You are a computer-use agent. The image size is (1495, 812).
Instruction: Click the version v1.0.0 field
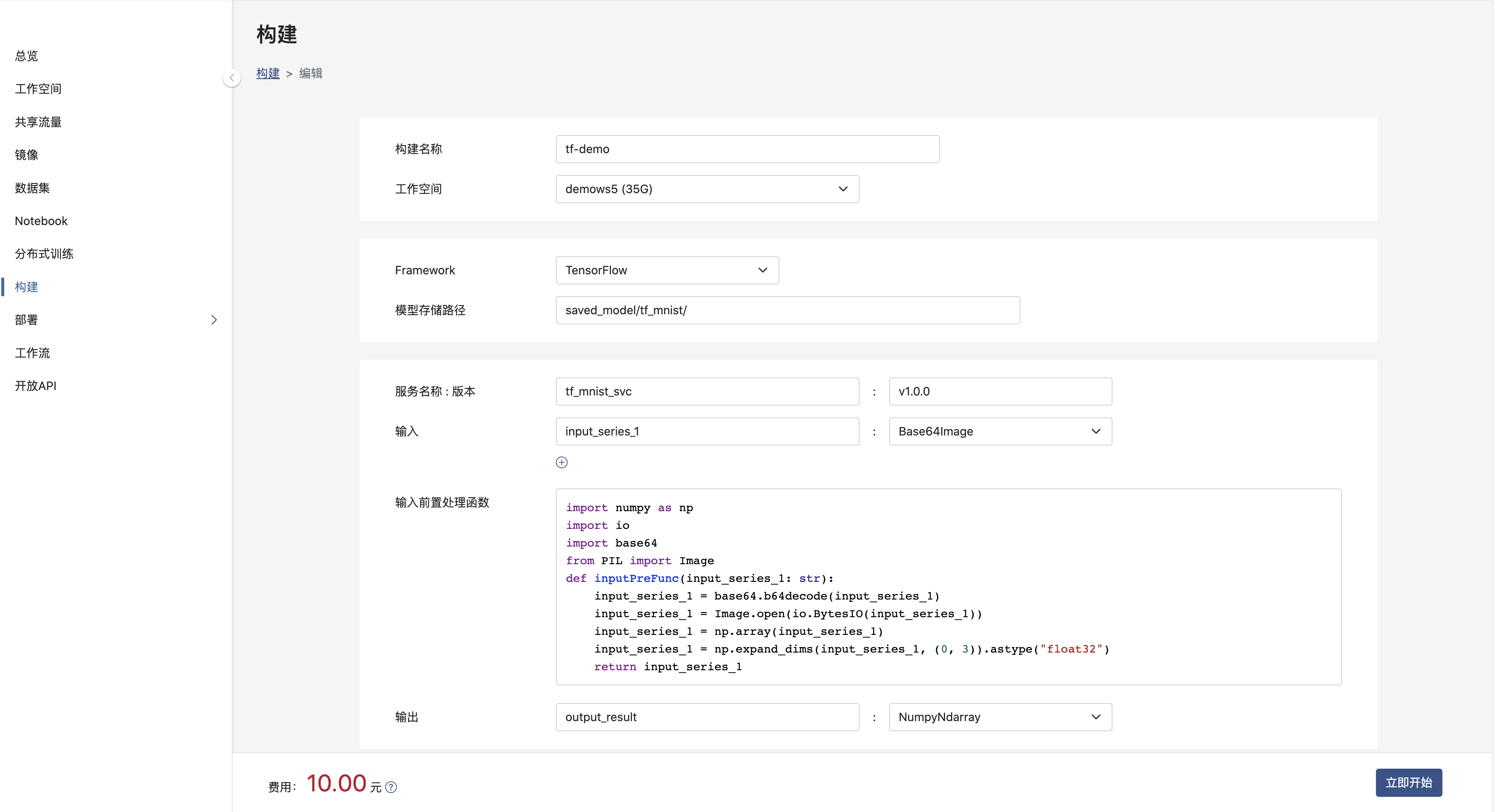point(999,391)
